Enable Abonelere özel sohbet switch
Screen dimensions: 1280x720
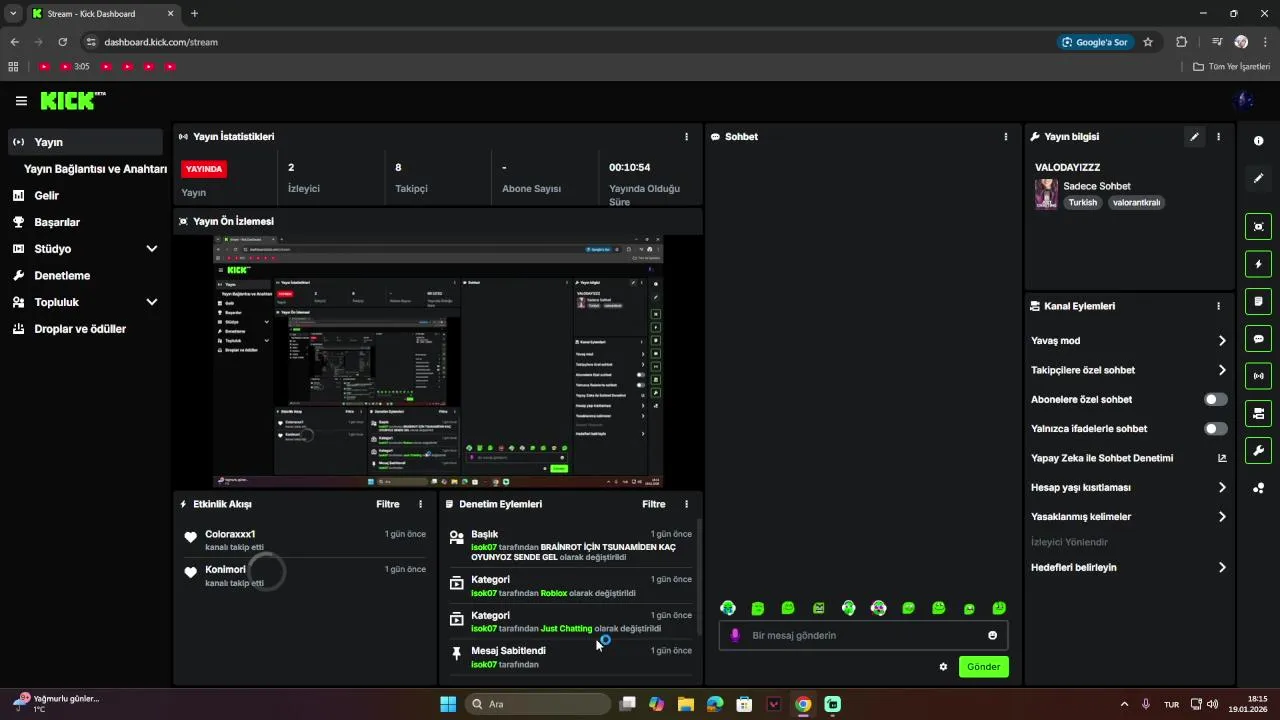click(1215, 399)
